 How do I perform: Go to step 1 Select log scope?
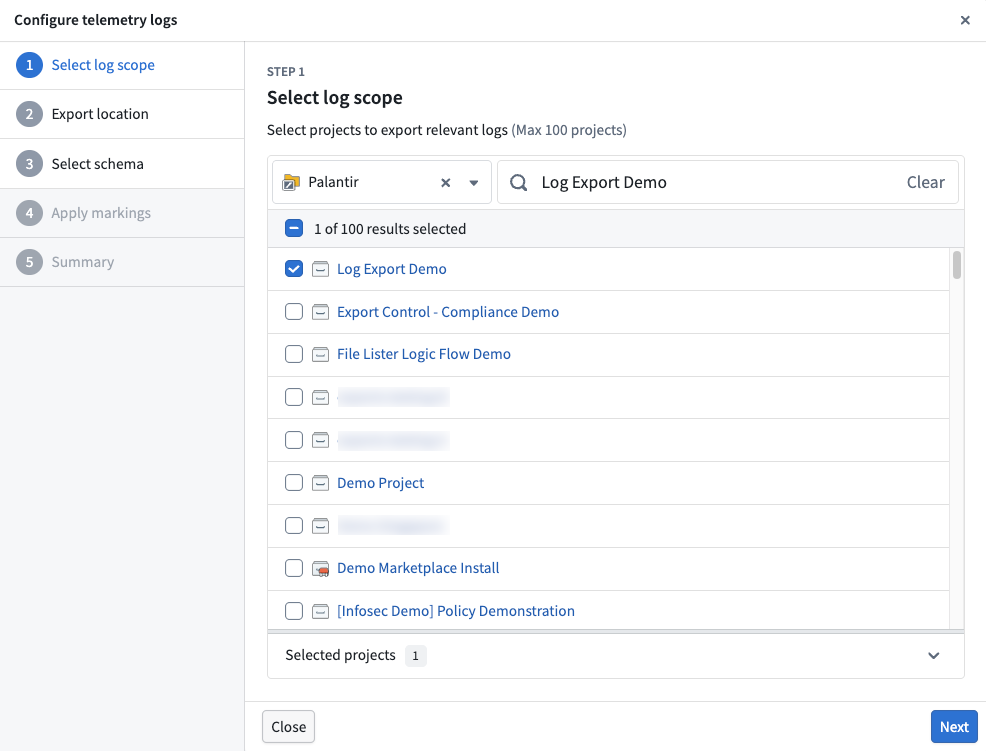(122, 65)
